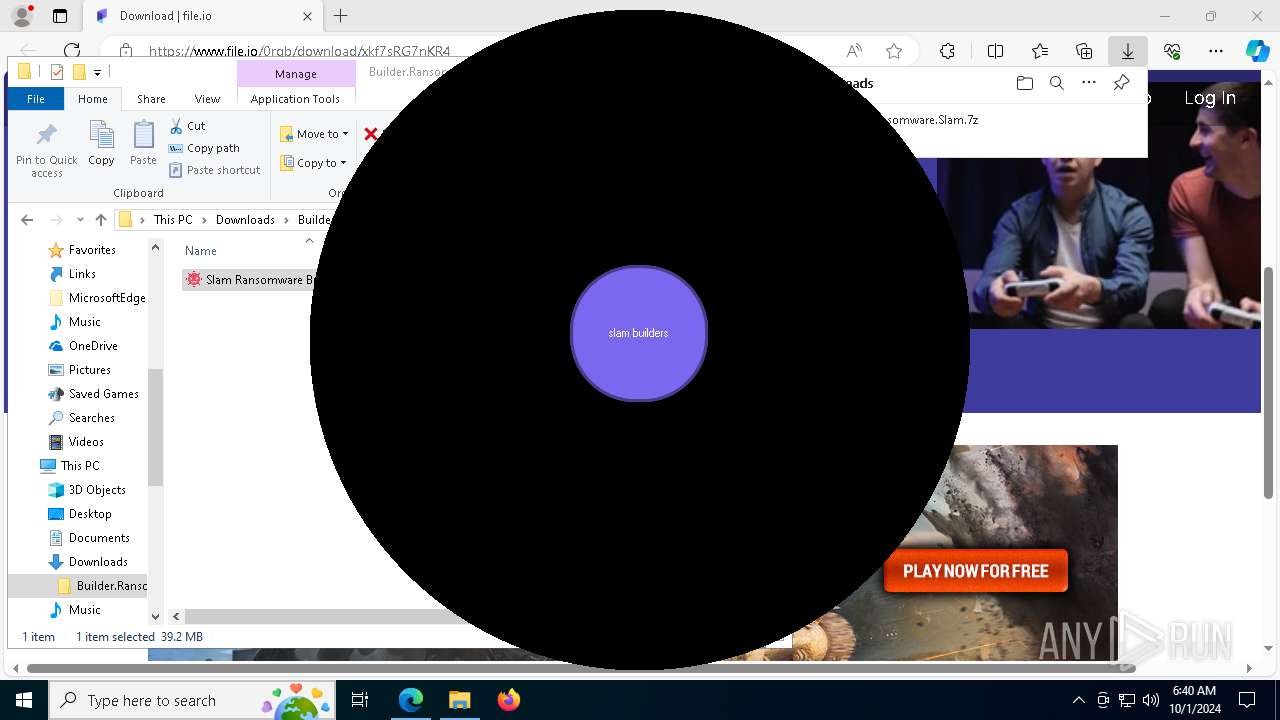Open Firefox from the taskbar
This screenshot has width=1280, height=720.
click(509, 700)
